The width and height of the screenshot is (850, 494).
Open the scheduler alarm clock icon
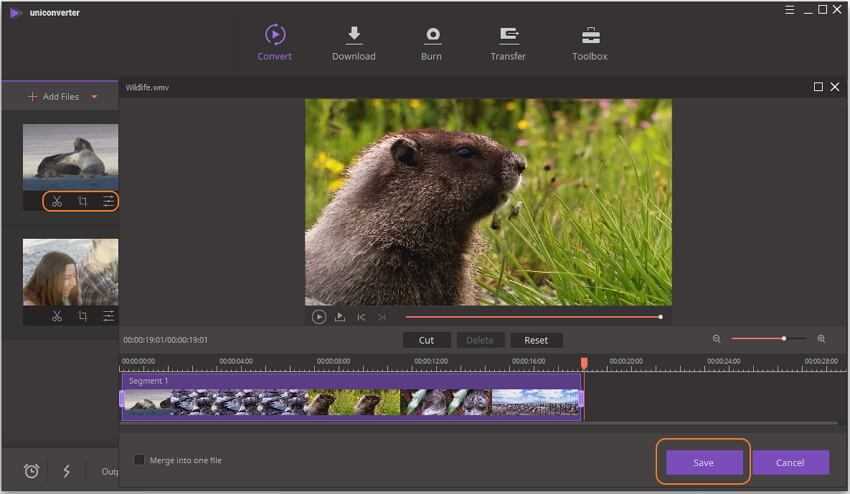pyautogui.click(x=31, y=471)
